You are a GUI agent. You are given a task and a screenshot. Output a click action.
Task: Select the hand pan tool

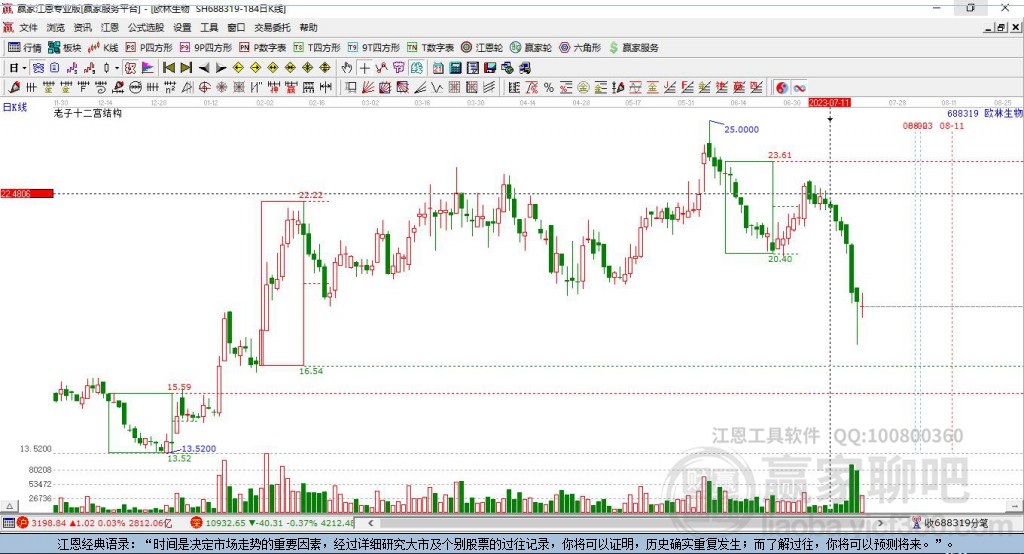tap(347, 68)
